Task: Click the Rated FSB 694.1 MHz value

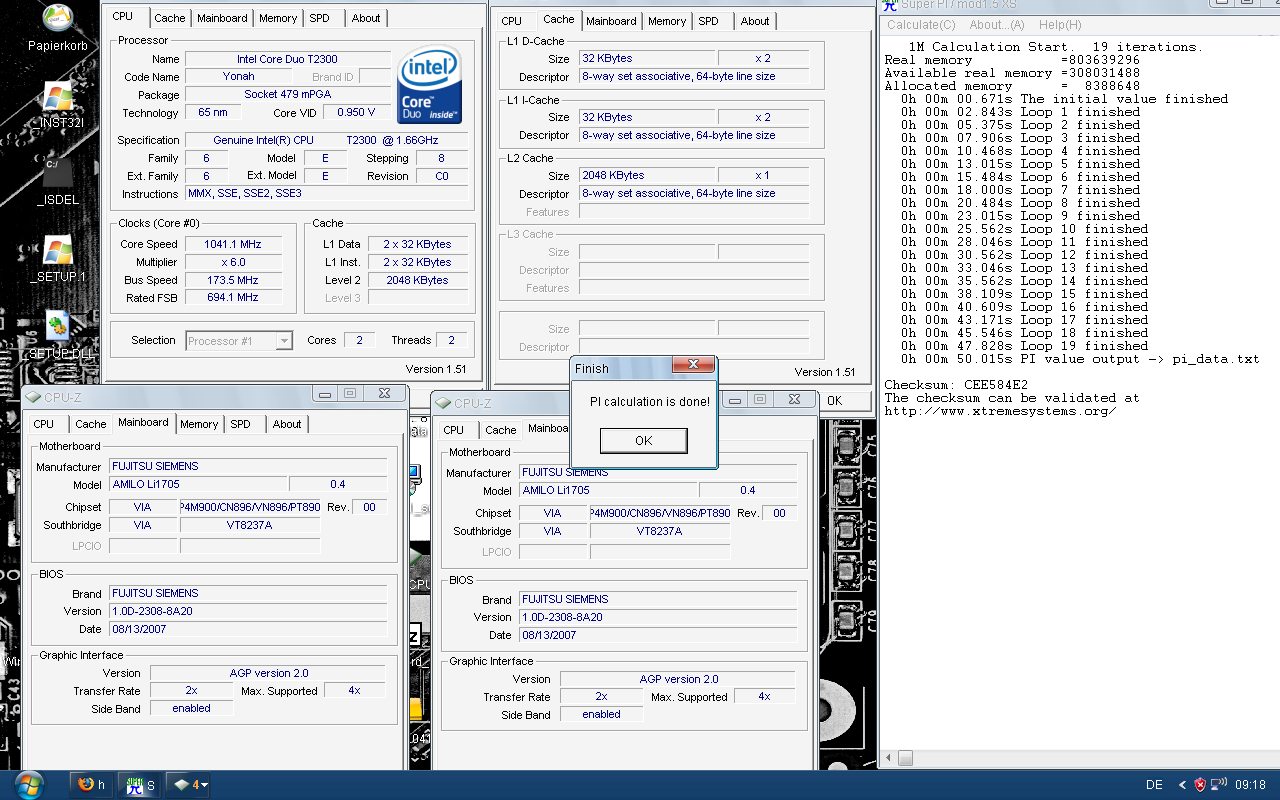Action: tap(234, 298)
